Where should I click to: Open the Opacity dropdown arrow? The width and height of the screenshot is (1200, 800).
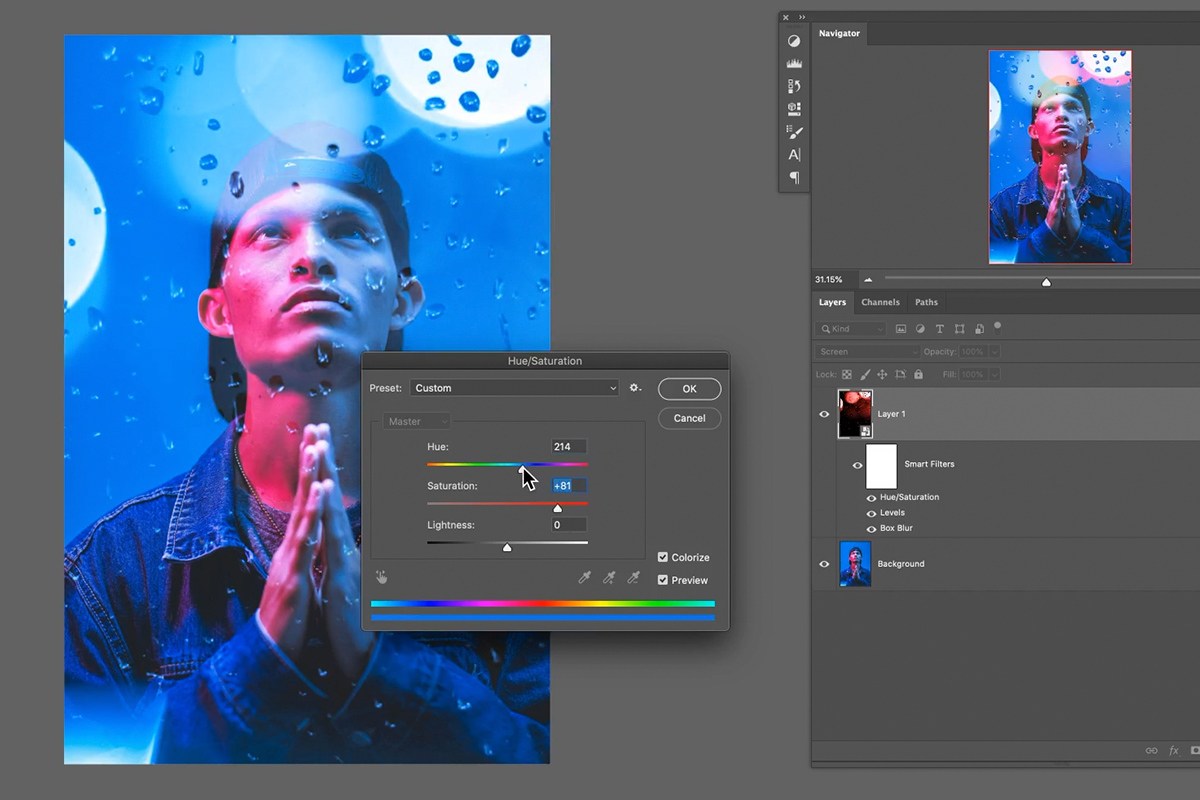(x=993, y=352)
